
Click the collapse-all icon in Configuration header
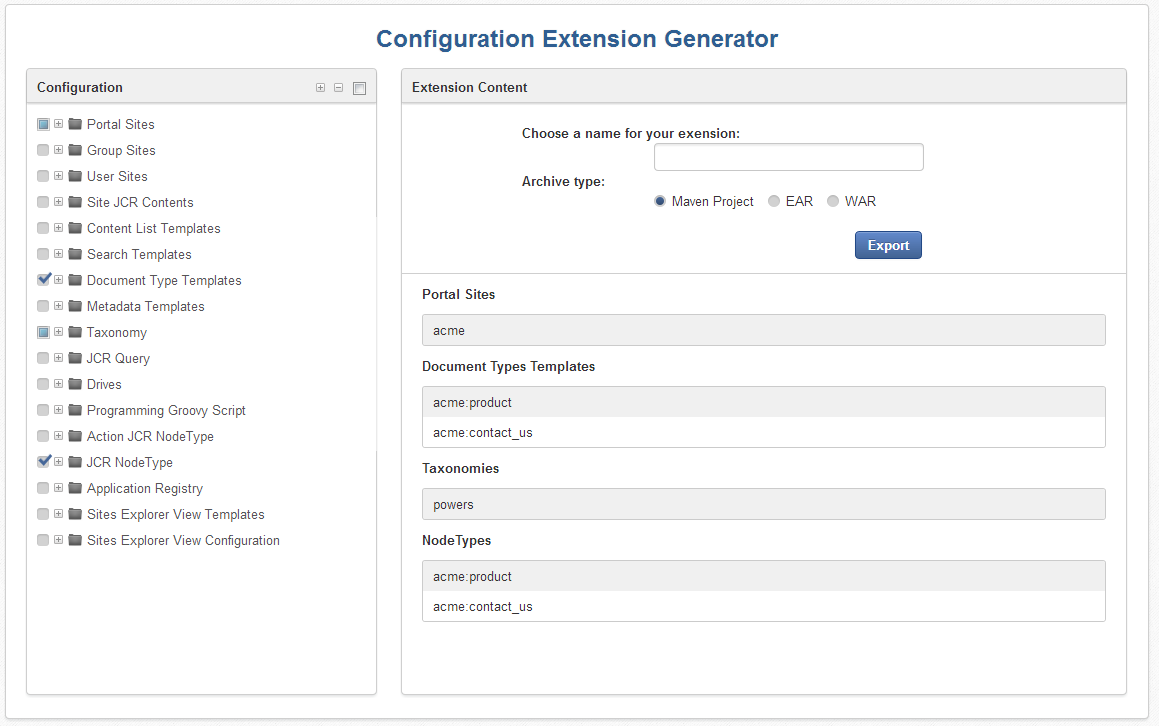click(x=339, y=87)
